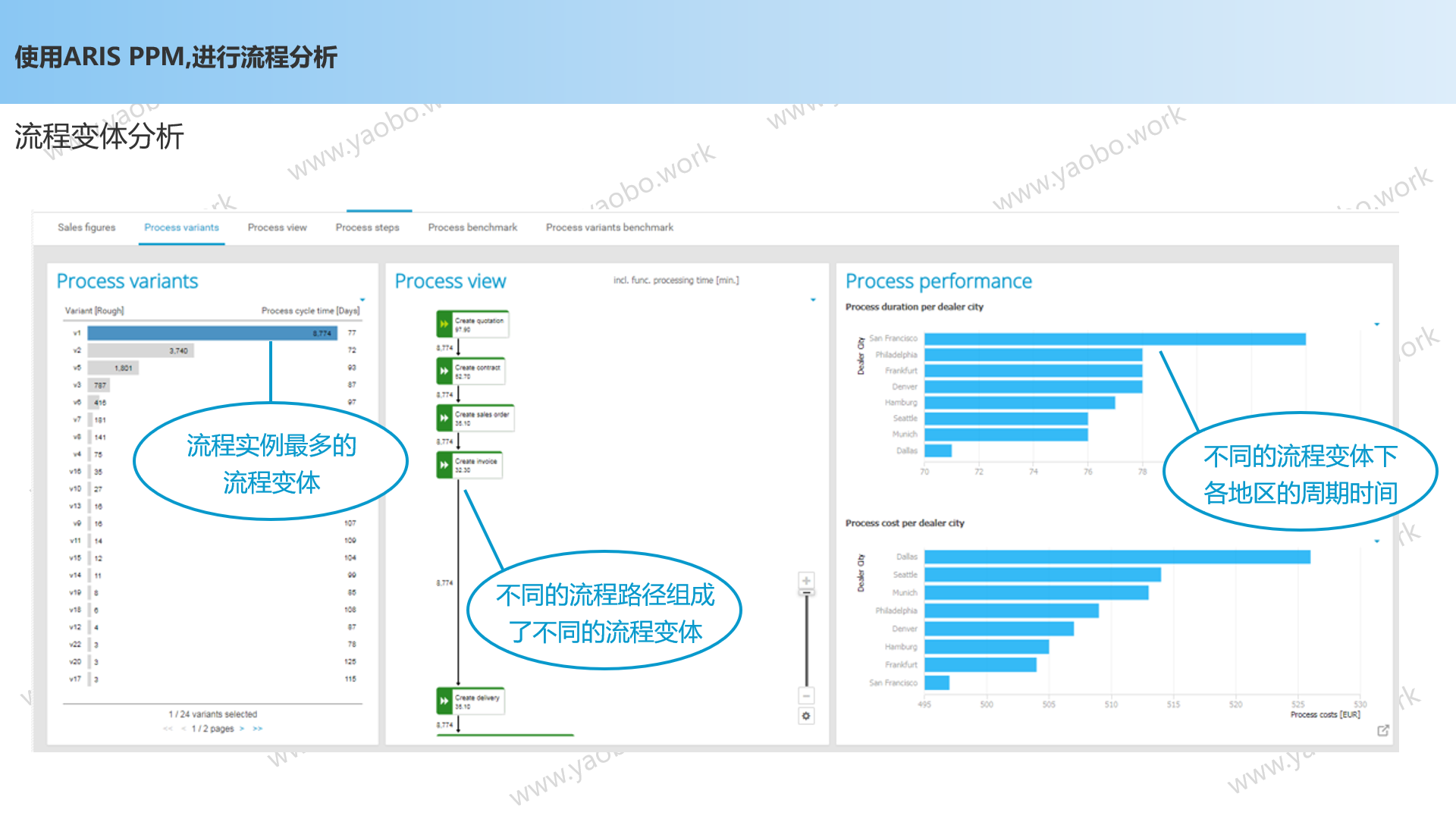Select variant v3 bar with 787 instances
Viewport: 1456px width, 819px height.
point(99,385)
